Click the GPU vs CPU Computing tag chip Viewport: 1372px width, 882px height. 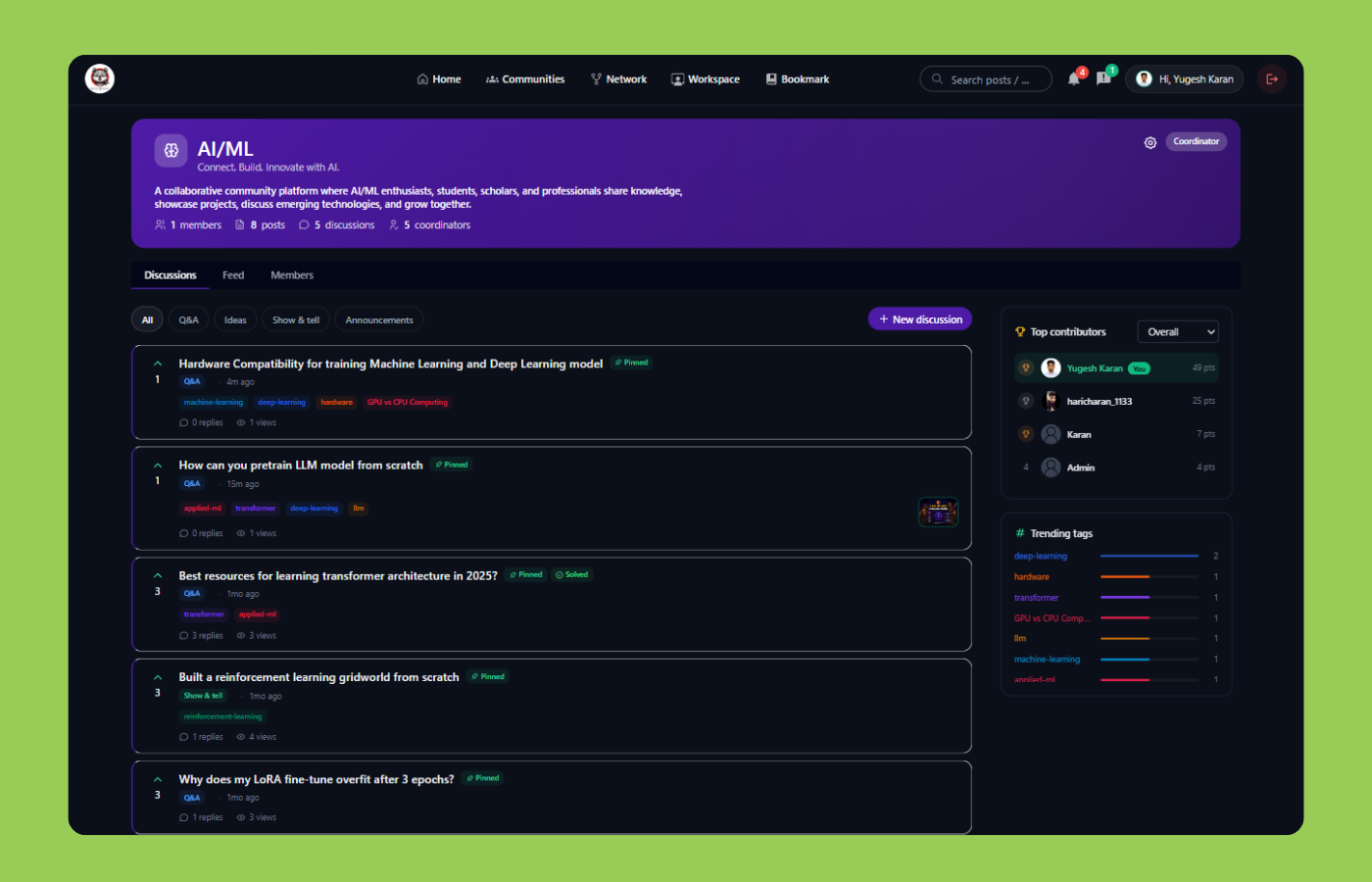[x=408, y=403]
